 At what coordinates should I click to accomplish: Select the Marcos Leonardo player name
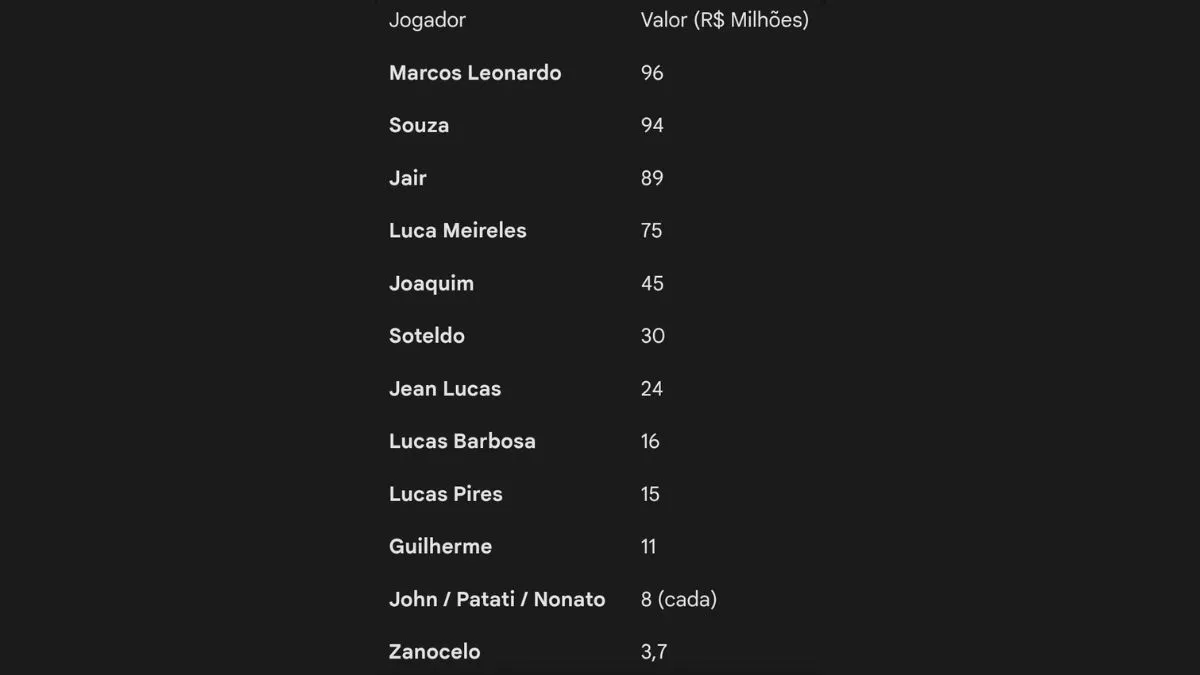tap(475, 73)
